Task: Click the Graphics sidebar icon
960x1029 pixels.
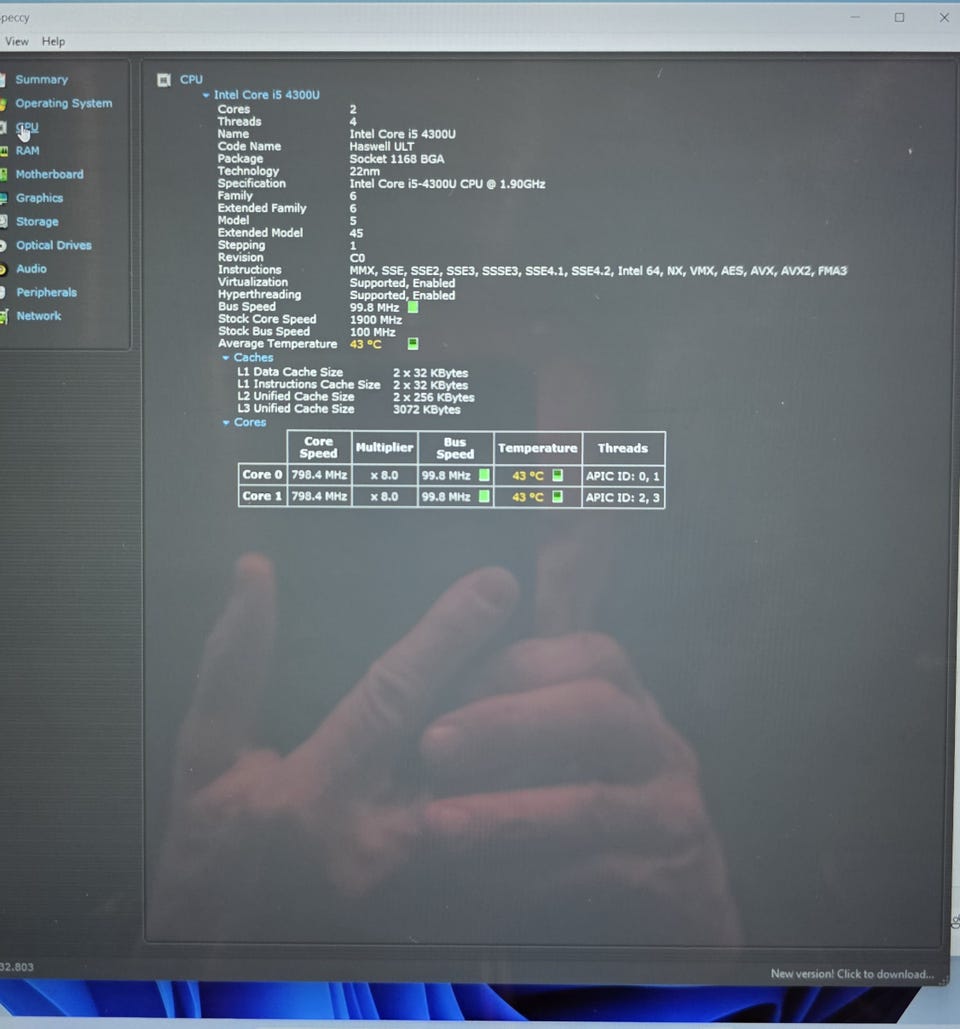Action: point(3,198)
